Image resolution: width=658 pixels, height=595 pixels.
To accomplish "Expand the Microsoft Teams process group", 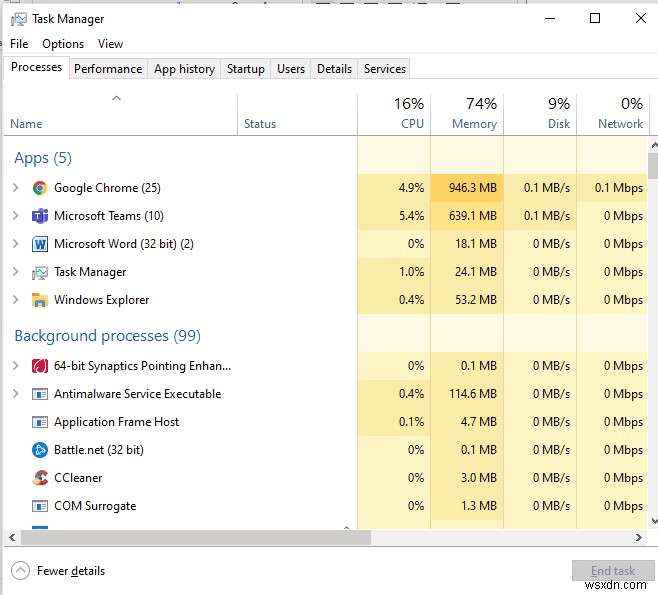I will 15,216.
